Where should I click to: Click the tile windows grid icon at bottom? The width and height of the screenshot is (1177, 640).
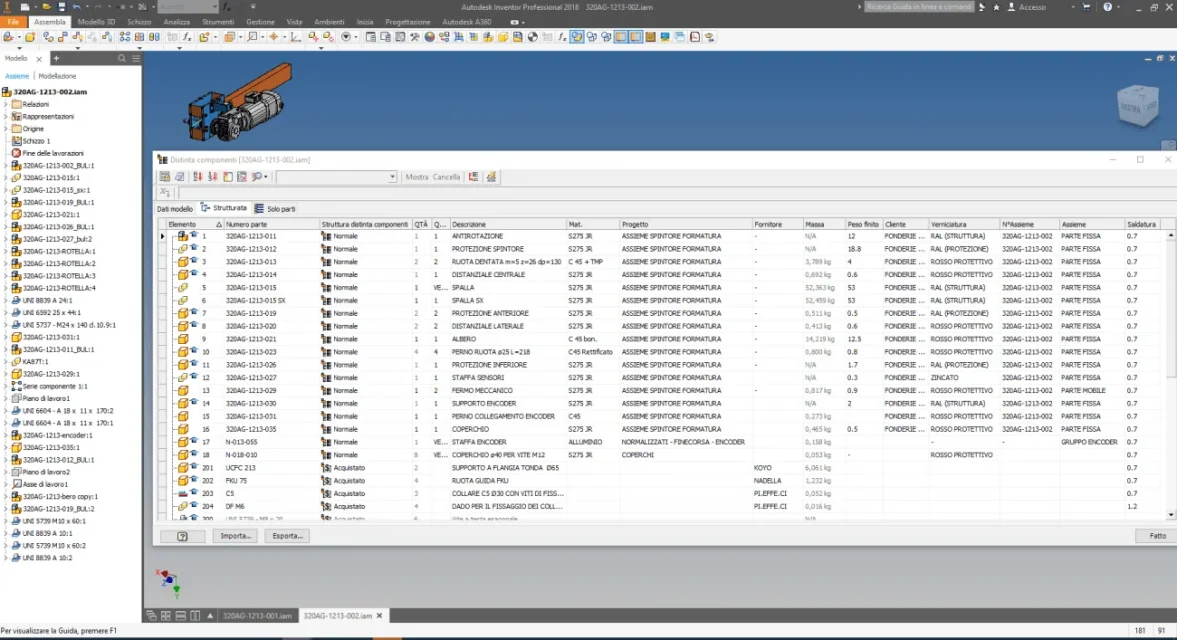(166, 616)
